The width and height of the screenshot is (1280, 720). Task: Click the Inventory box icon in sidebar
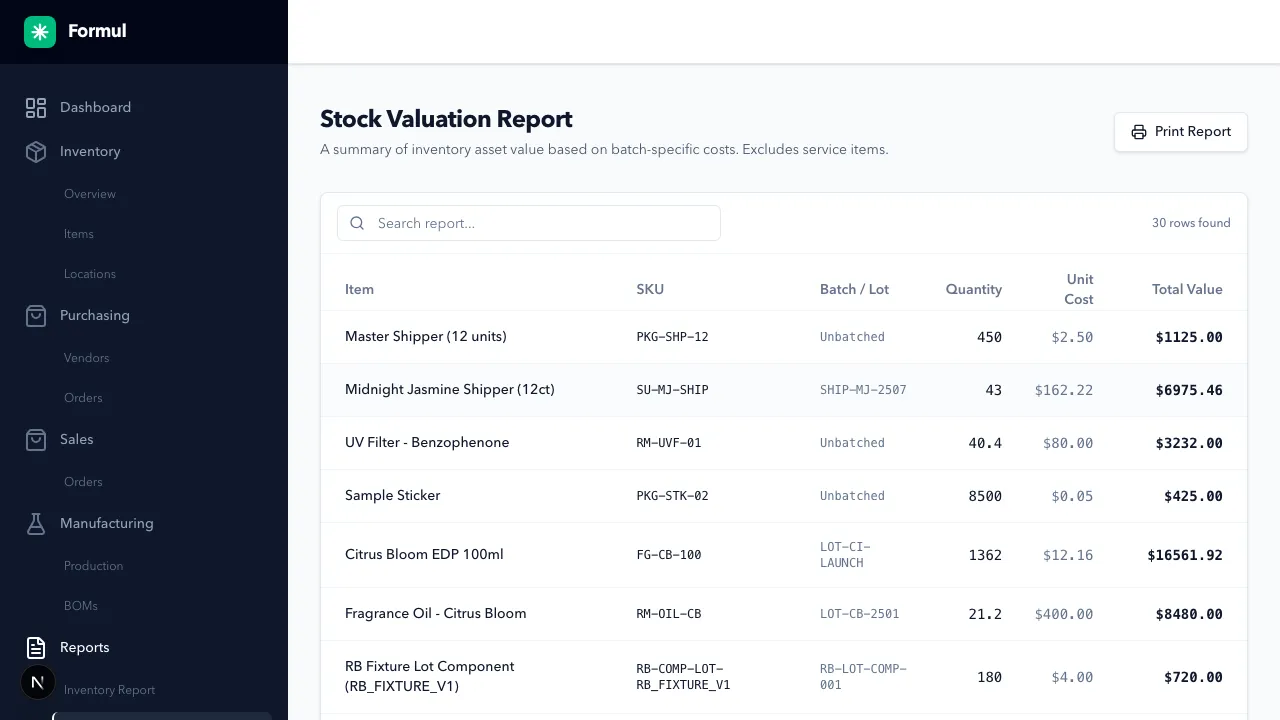(x=36, y=151)
